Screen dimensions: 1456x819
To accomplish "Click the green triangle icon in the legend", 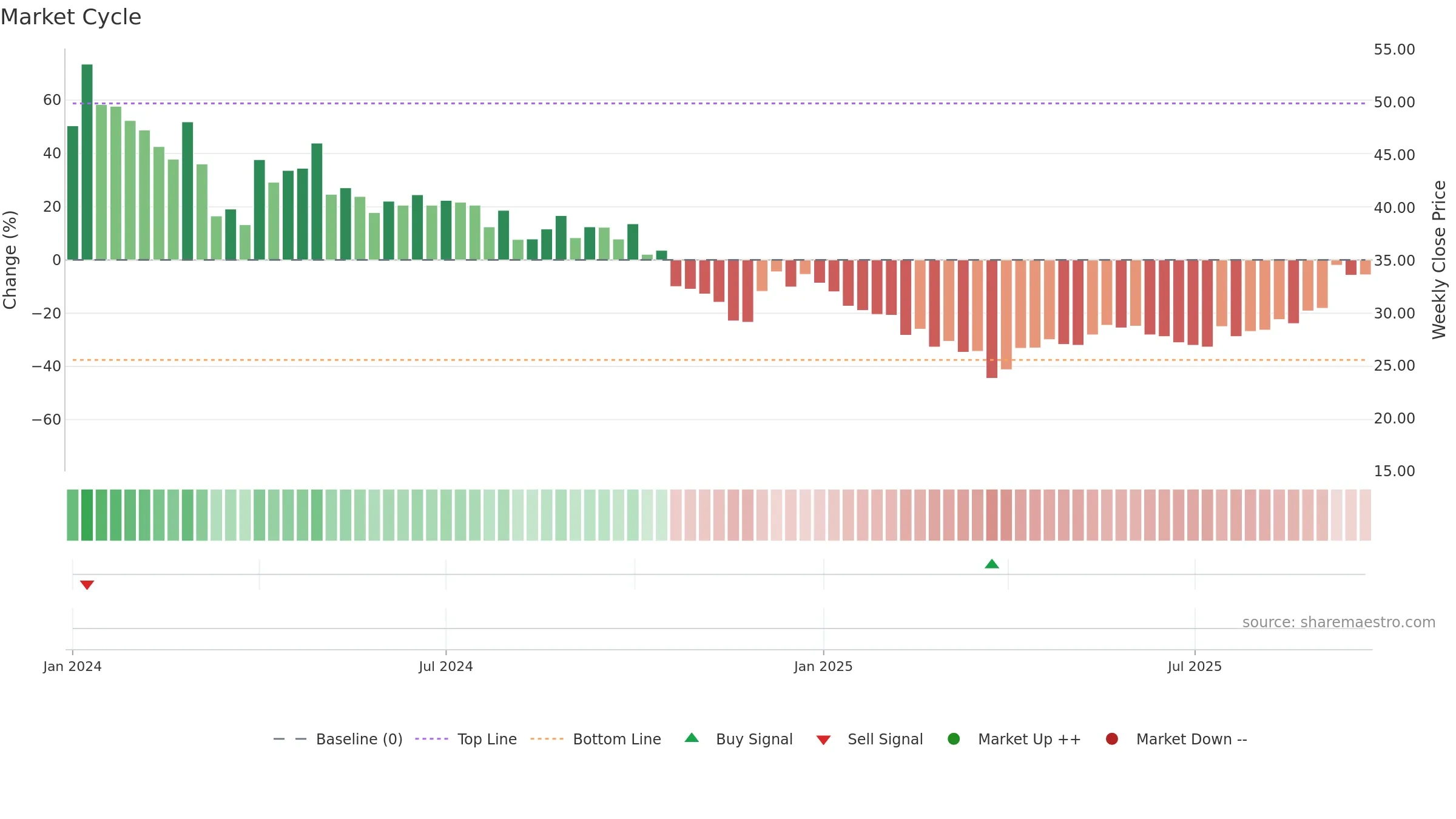I will pyautogui.click(x=692, y=738).
